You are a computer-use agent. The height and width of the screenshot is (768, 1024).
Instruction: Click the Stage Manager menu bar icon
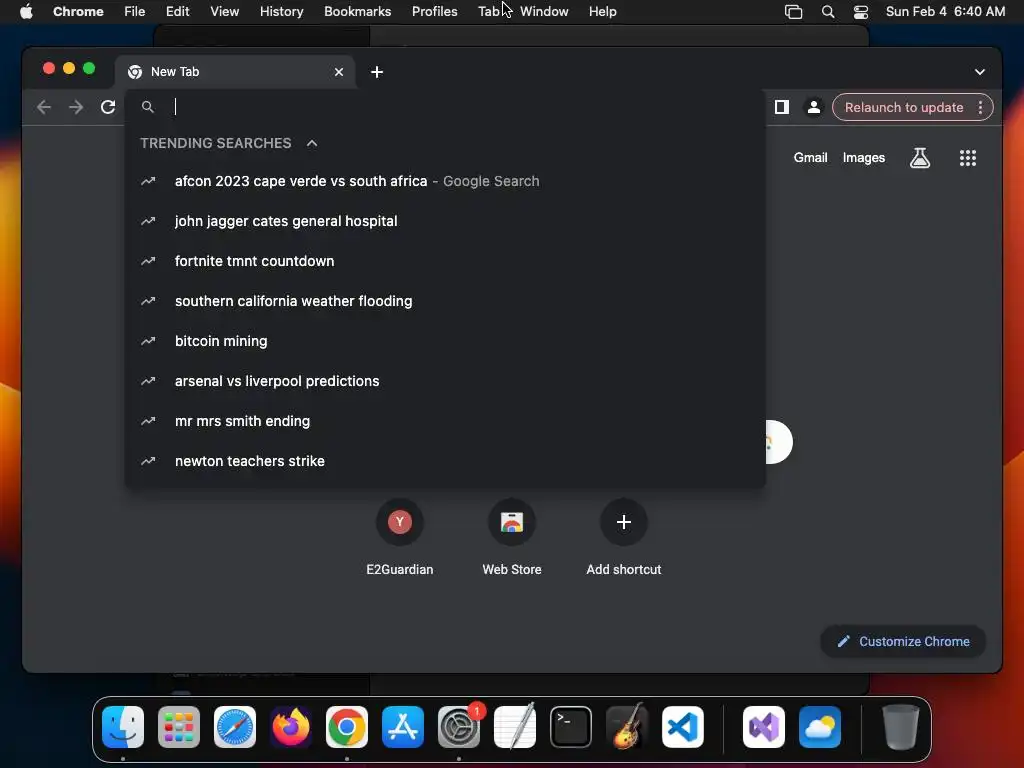pyautogui.click(x=793, y=12)
